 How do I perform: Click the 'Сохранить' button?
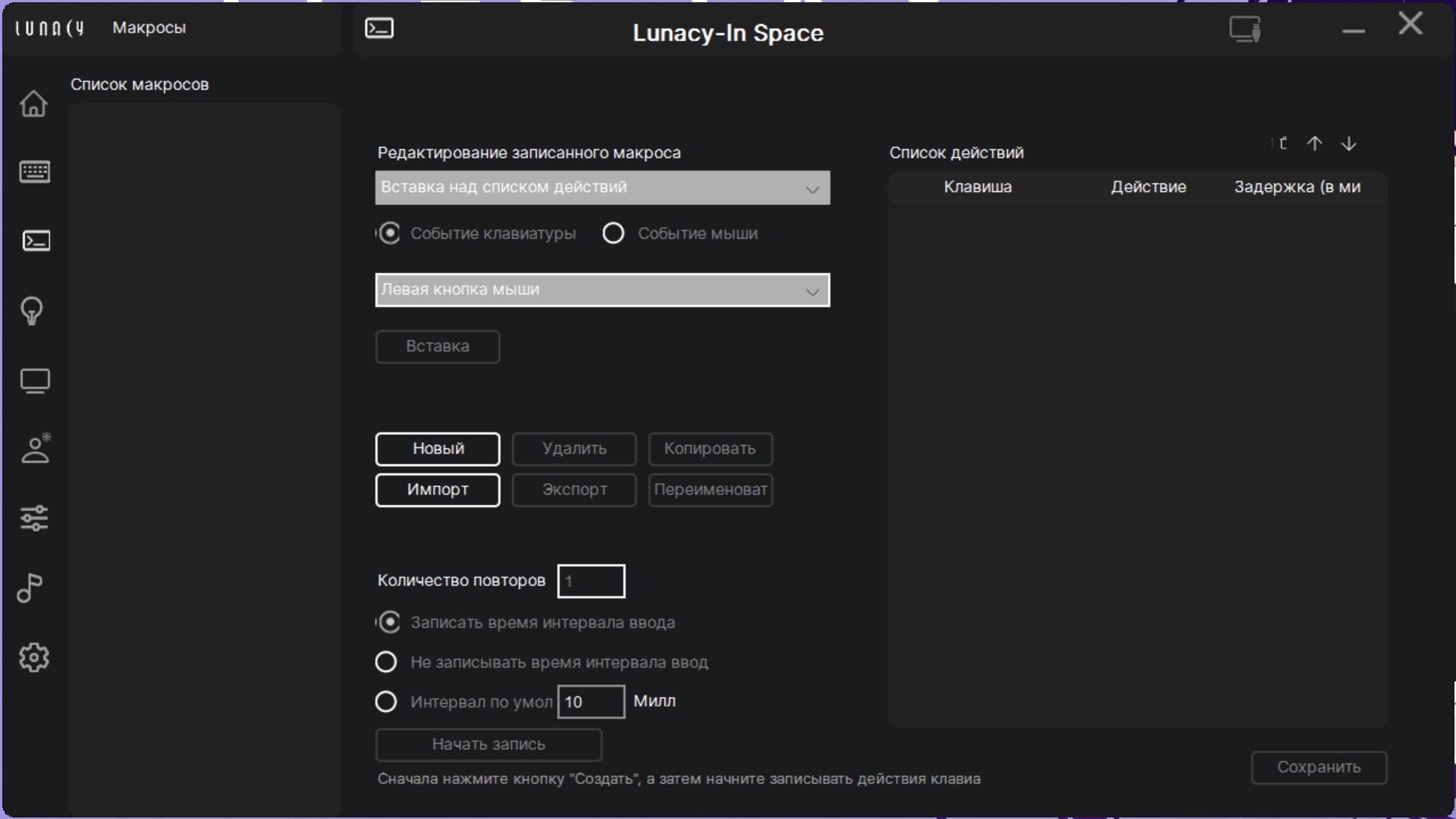[1319, 767]
